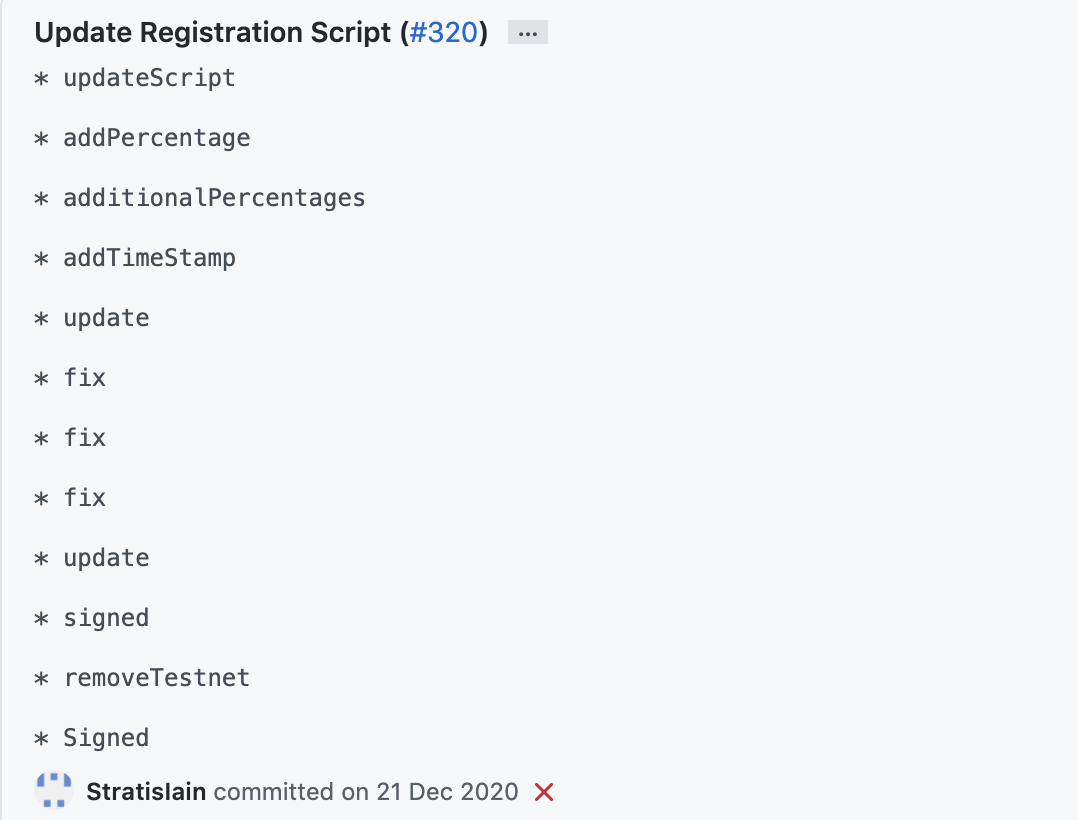Click the updateScript message line
Viewport: 1078px width, 820px height.
[x=149, y=78]
